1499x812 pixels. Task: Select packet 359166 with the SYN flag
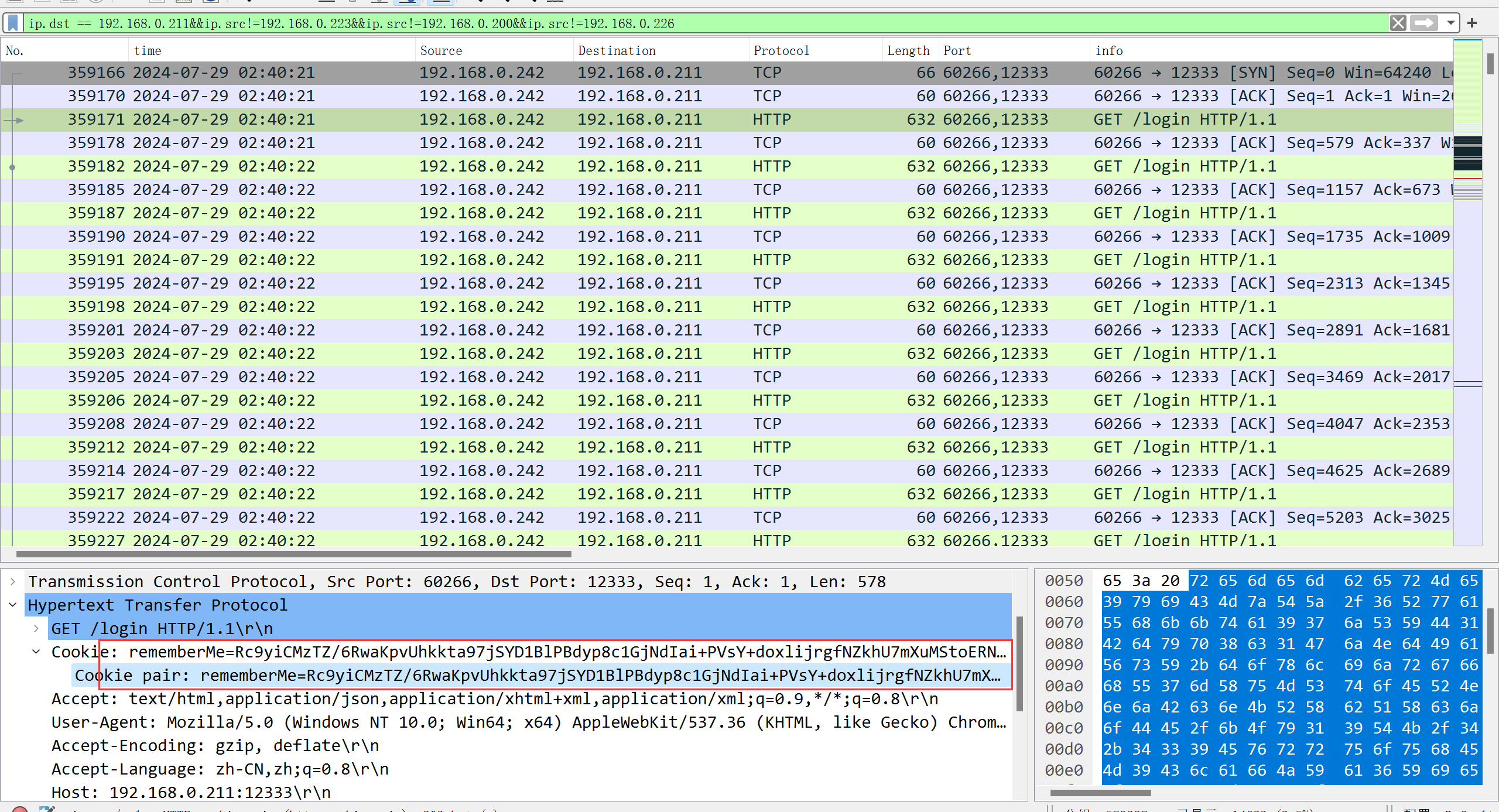pos(727,73)
